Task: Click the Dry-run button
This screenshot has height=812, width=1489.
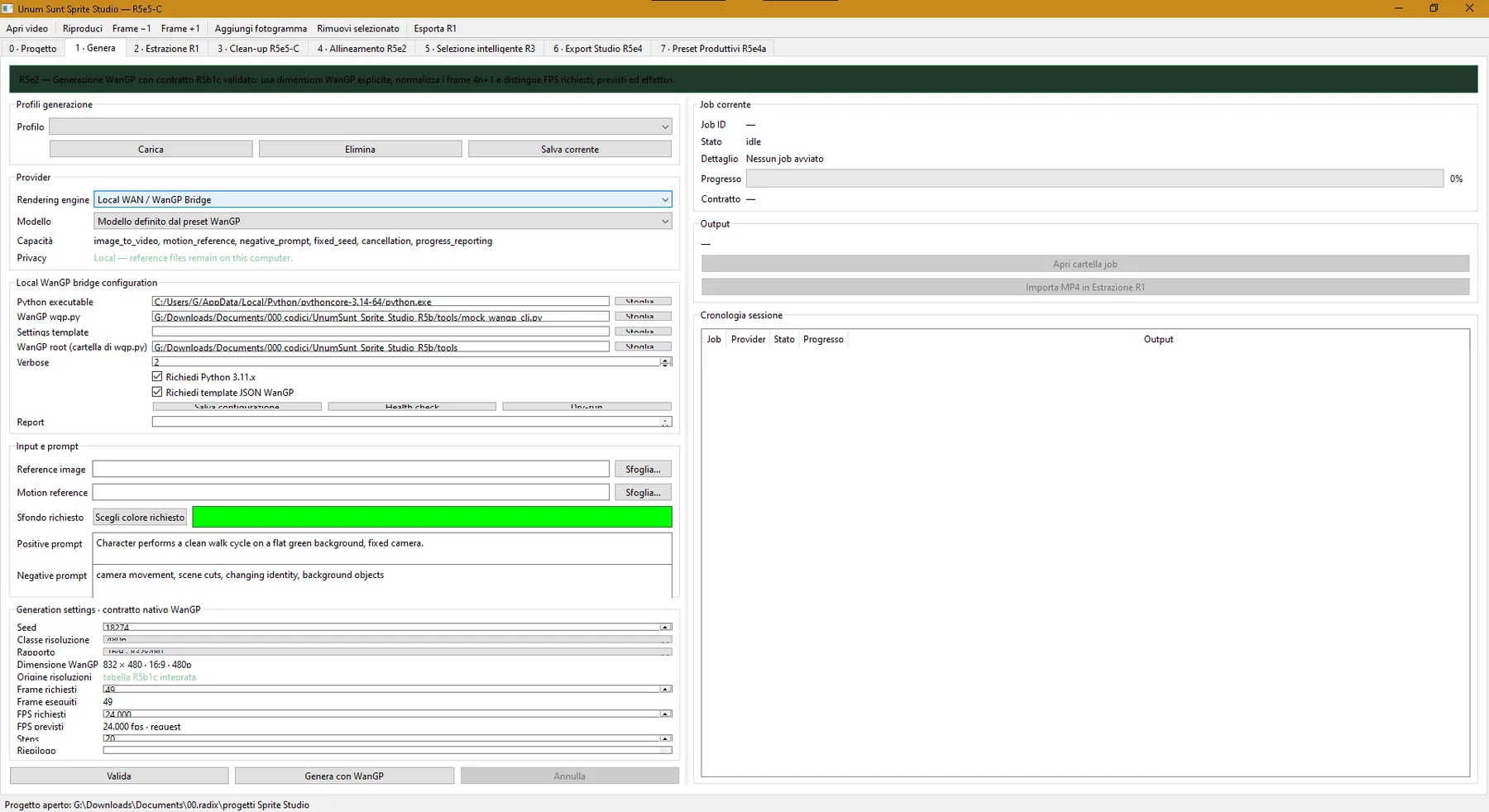Action: point(587,407)
